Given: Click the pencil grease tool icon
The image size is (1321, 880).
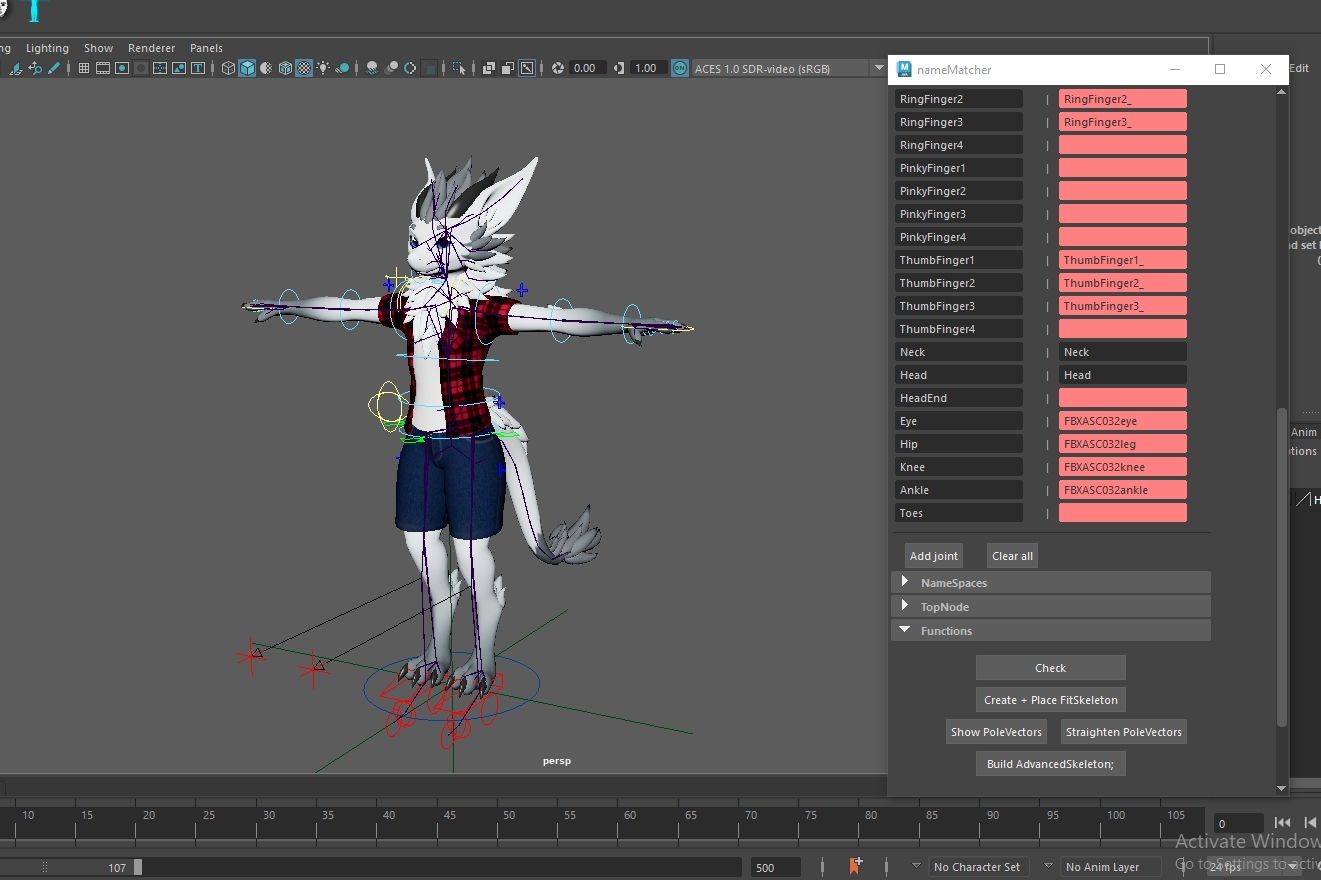Looking at the screenshot, I should tap(54, 68).
